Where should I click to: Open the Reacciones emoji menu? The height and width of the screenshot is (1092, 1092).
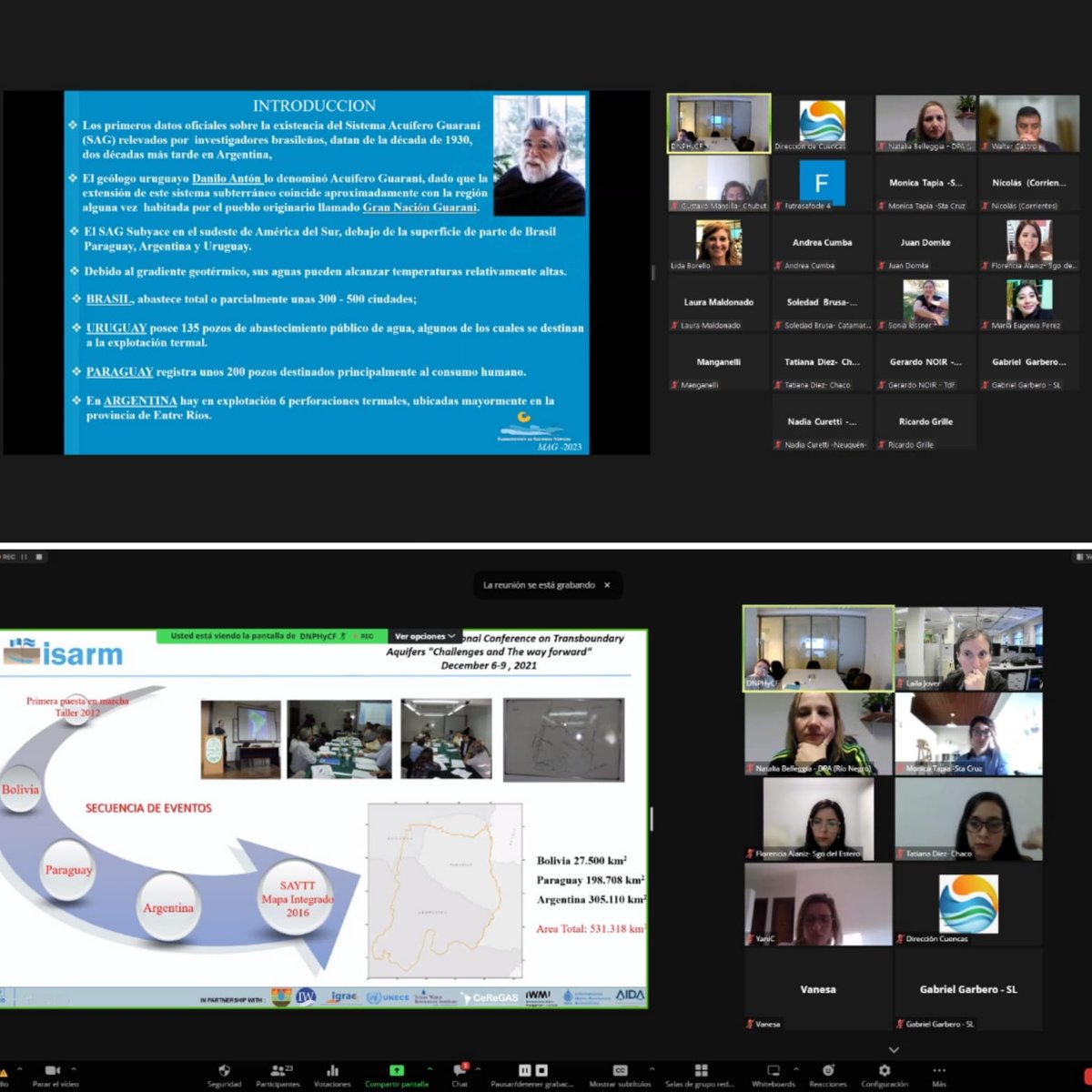click(x=828, y=1075)
